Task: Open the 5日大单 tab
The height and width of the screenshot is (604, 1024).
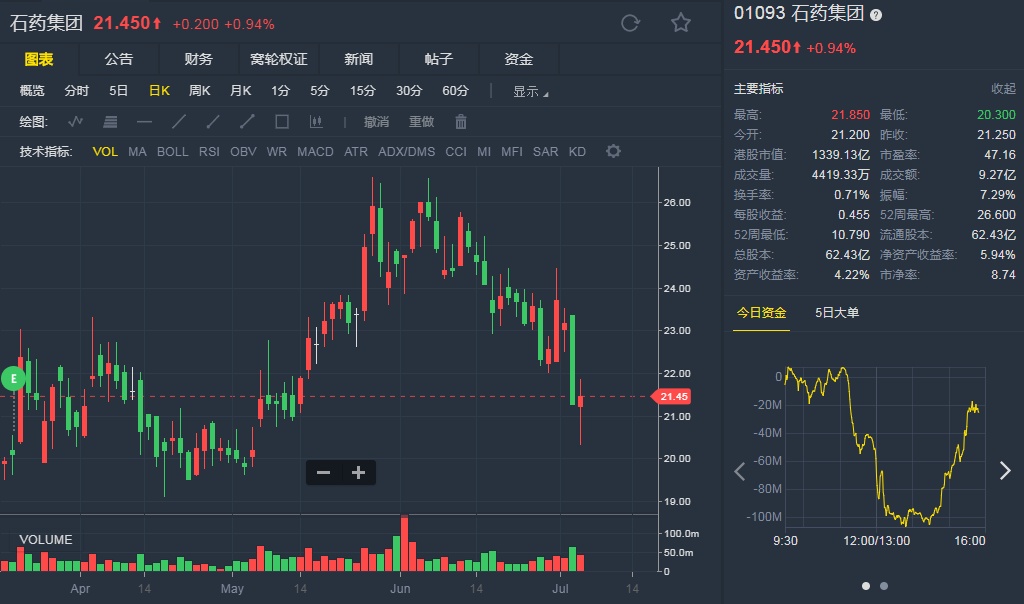Action: [837, 313]
